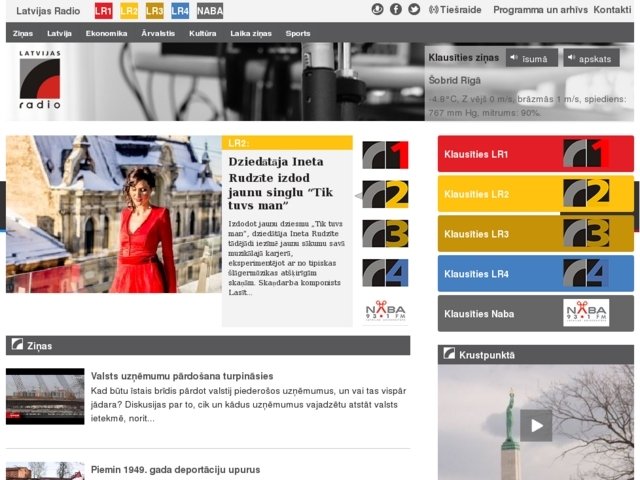Screen dimensions: 640x480
Task: Select the LR4 logo beside the carousel
Action: [385, 273]
